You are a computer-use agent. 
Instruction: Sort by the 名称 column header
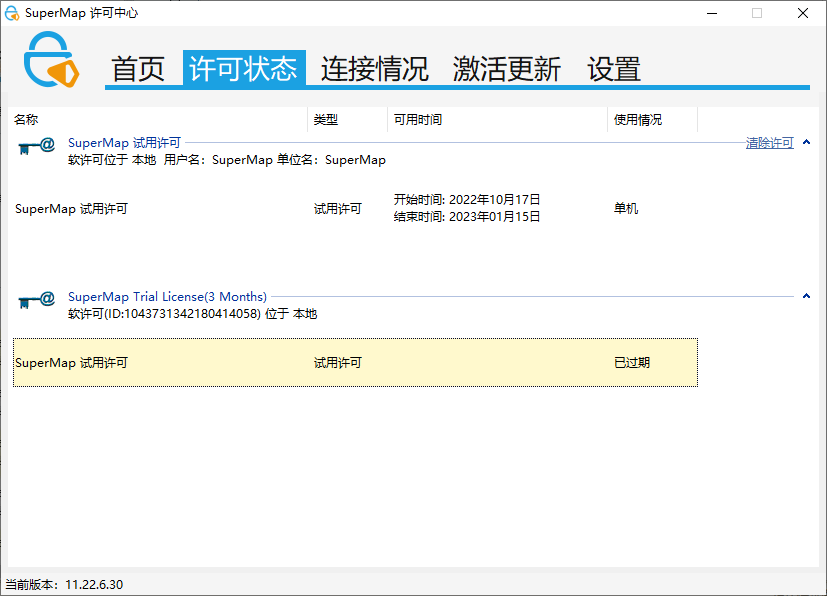pos(26,120)
